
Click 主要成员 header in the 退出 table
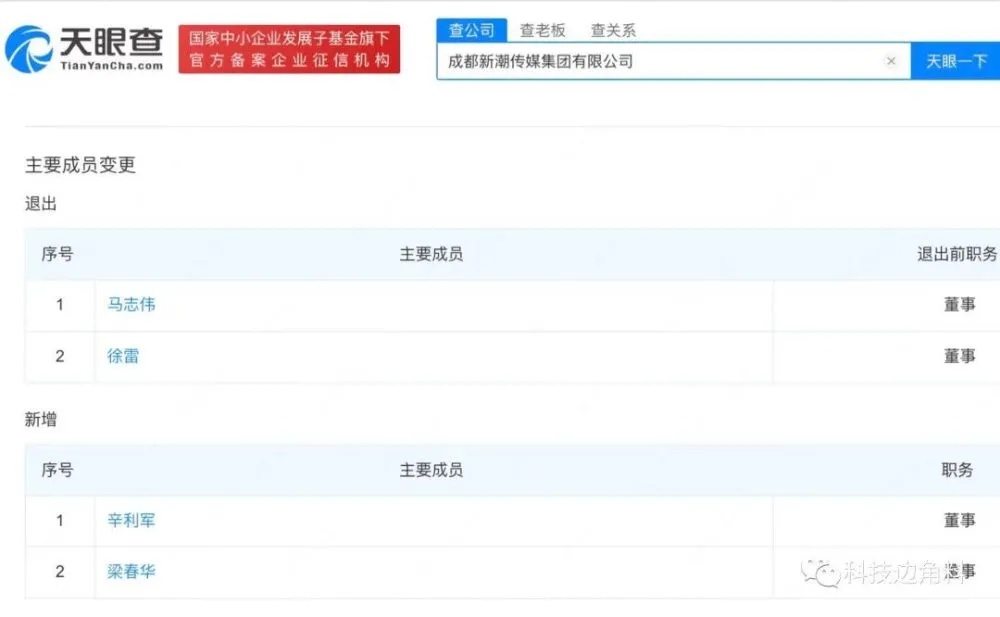tap(431, 254)
